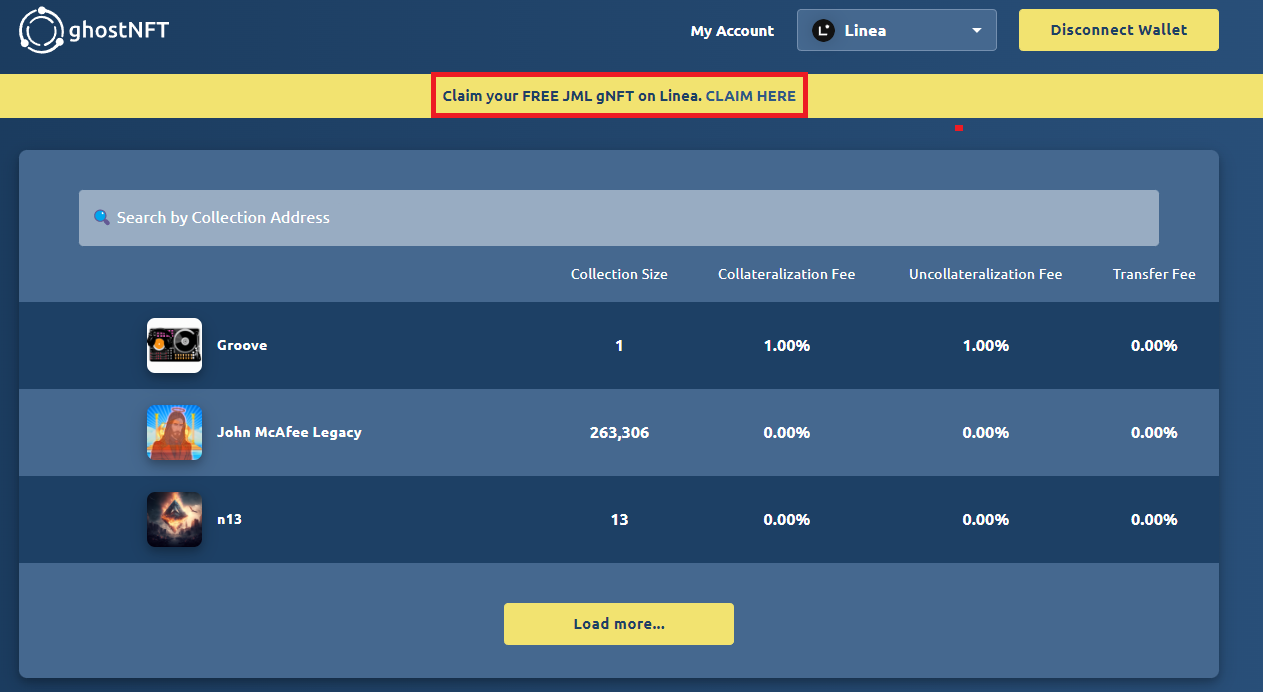Click the Transfer Fee column header
The height and width of the screenshot is (692, 1263).
tap(1154, 274)
